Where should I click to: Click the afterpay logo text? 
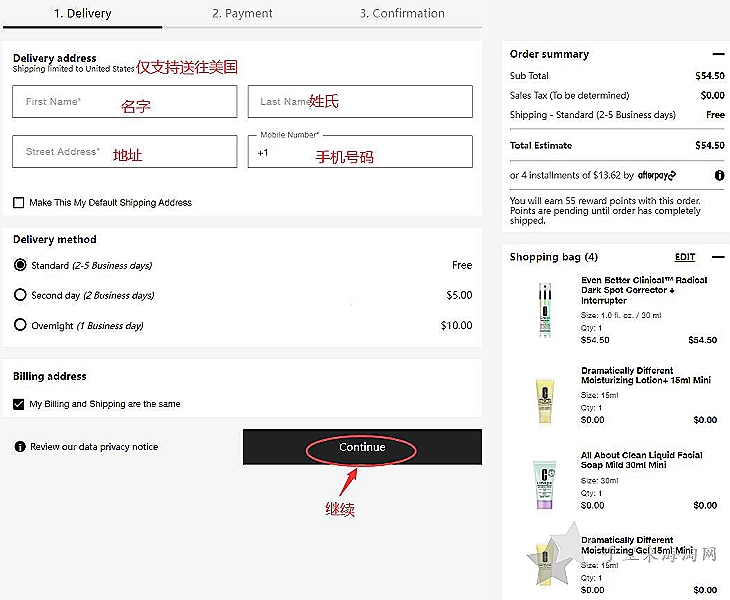657,175
